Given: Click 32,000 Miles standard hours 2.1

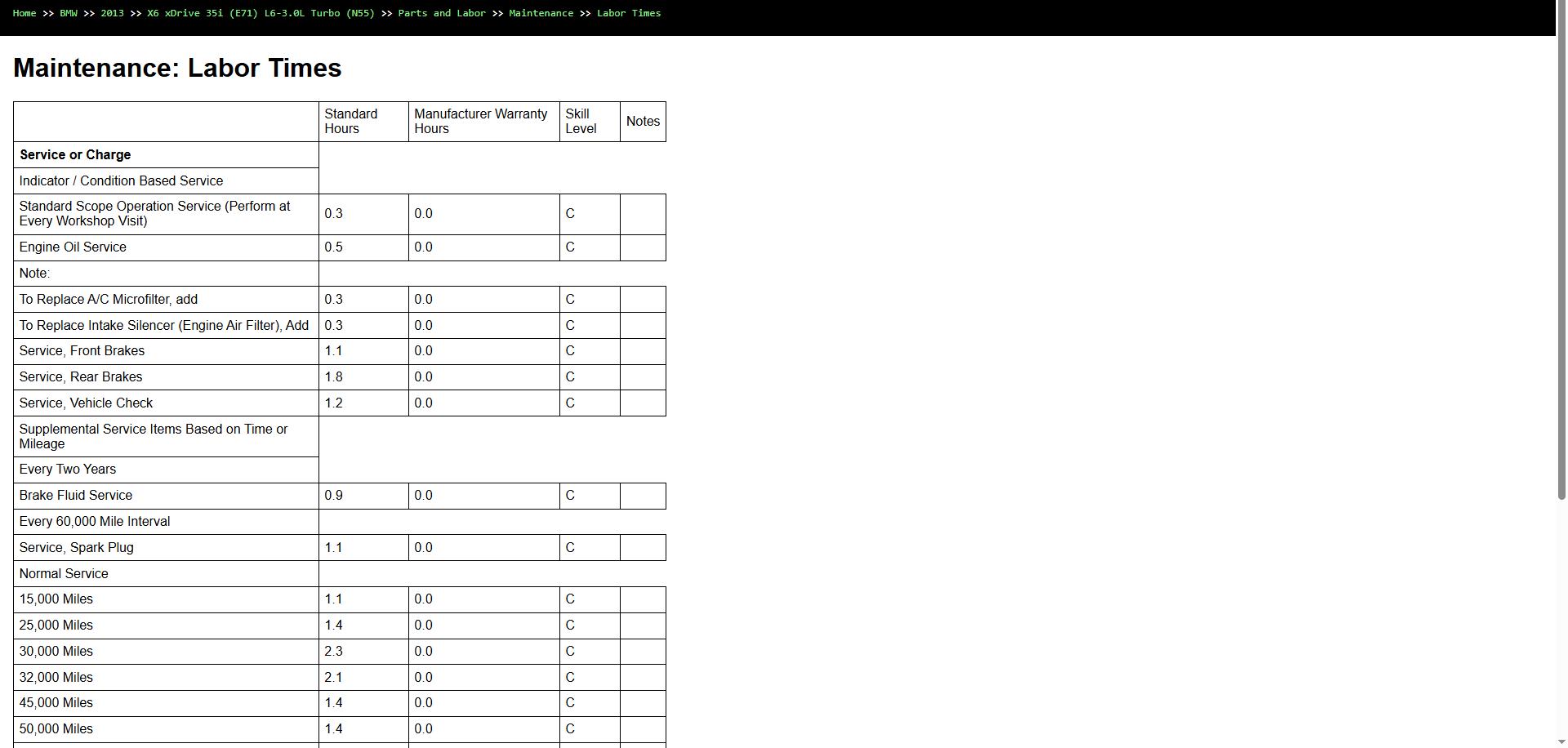Looking at the screenshot, I should [x=333, y=678].
